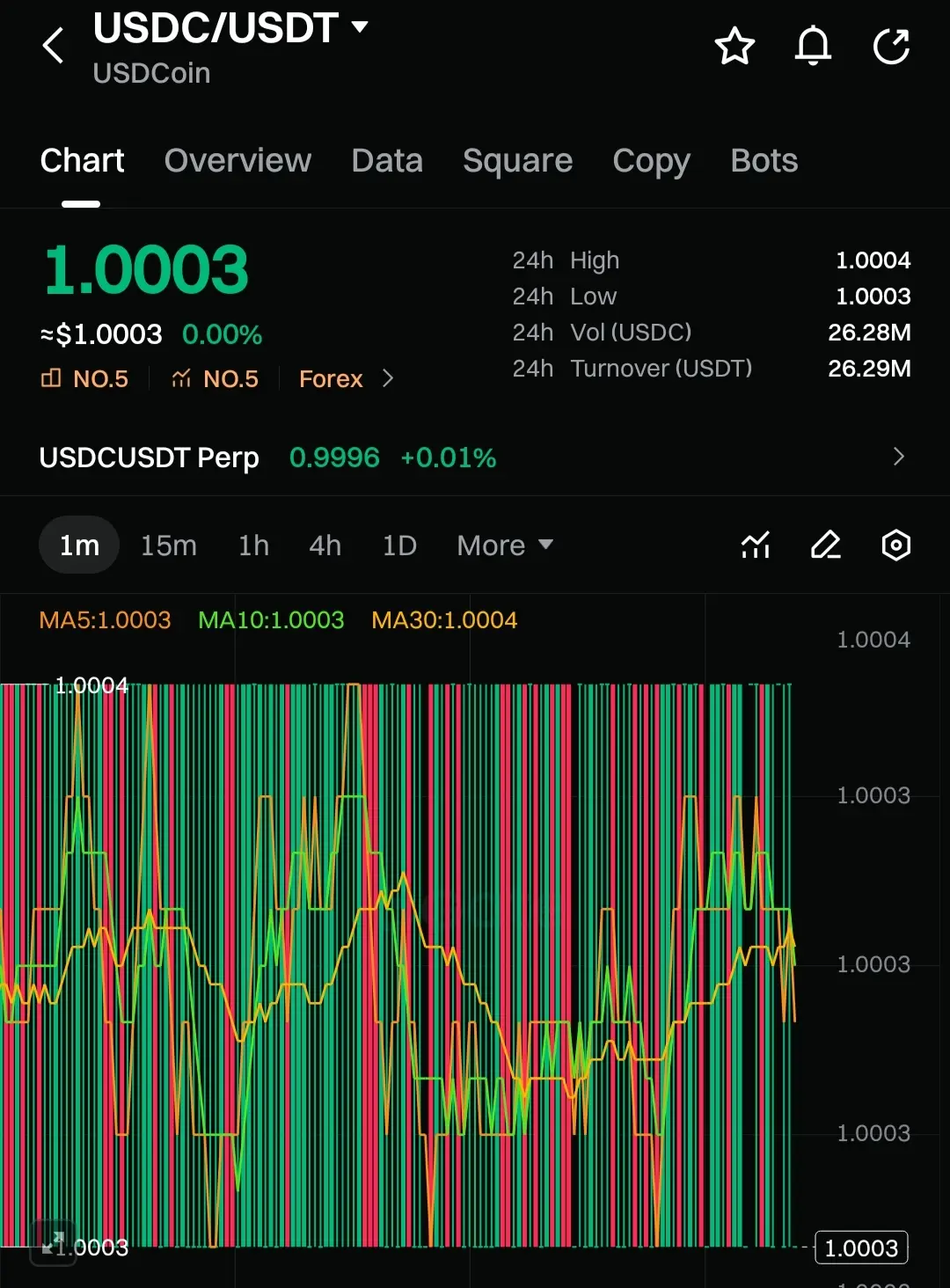Open USDCUSDT Perp row arrow

pos(898,457)
